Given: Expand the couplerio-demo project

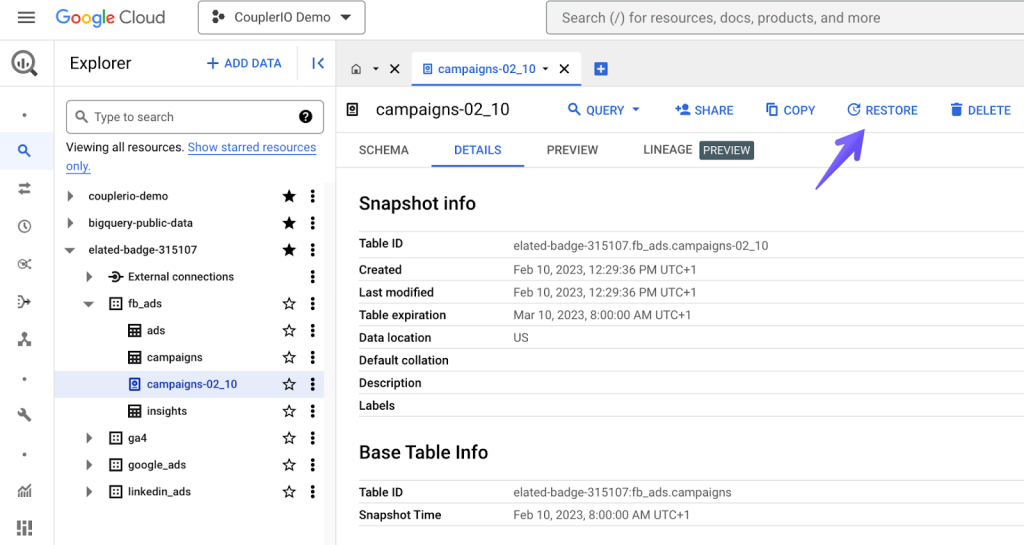Looking at the screenshot, I should (71, 196).
